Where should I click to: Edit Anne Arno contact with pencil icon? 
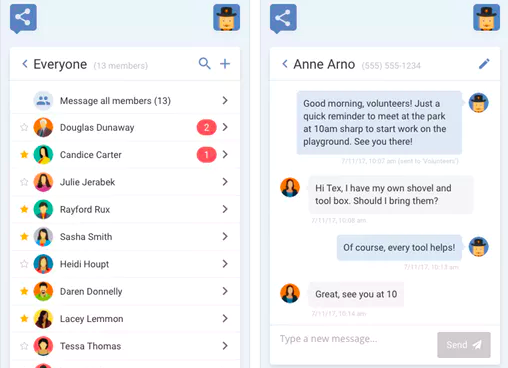click(x=484, y=64)
